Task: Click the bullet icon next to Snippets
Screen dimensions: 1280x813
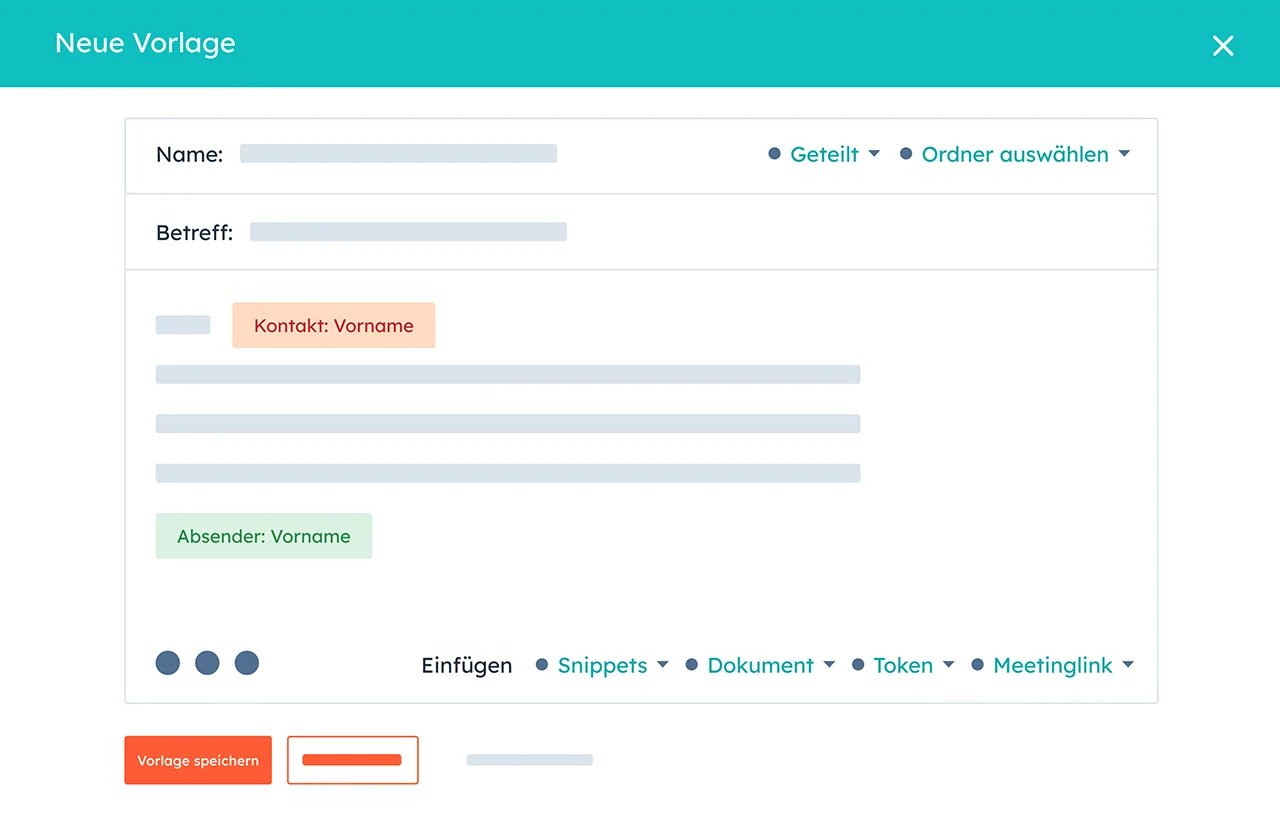Action: (x=541, y=664)
